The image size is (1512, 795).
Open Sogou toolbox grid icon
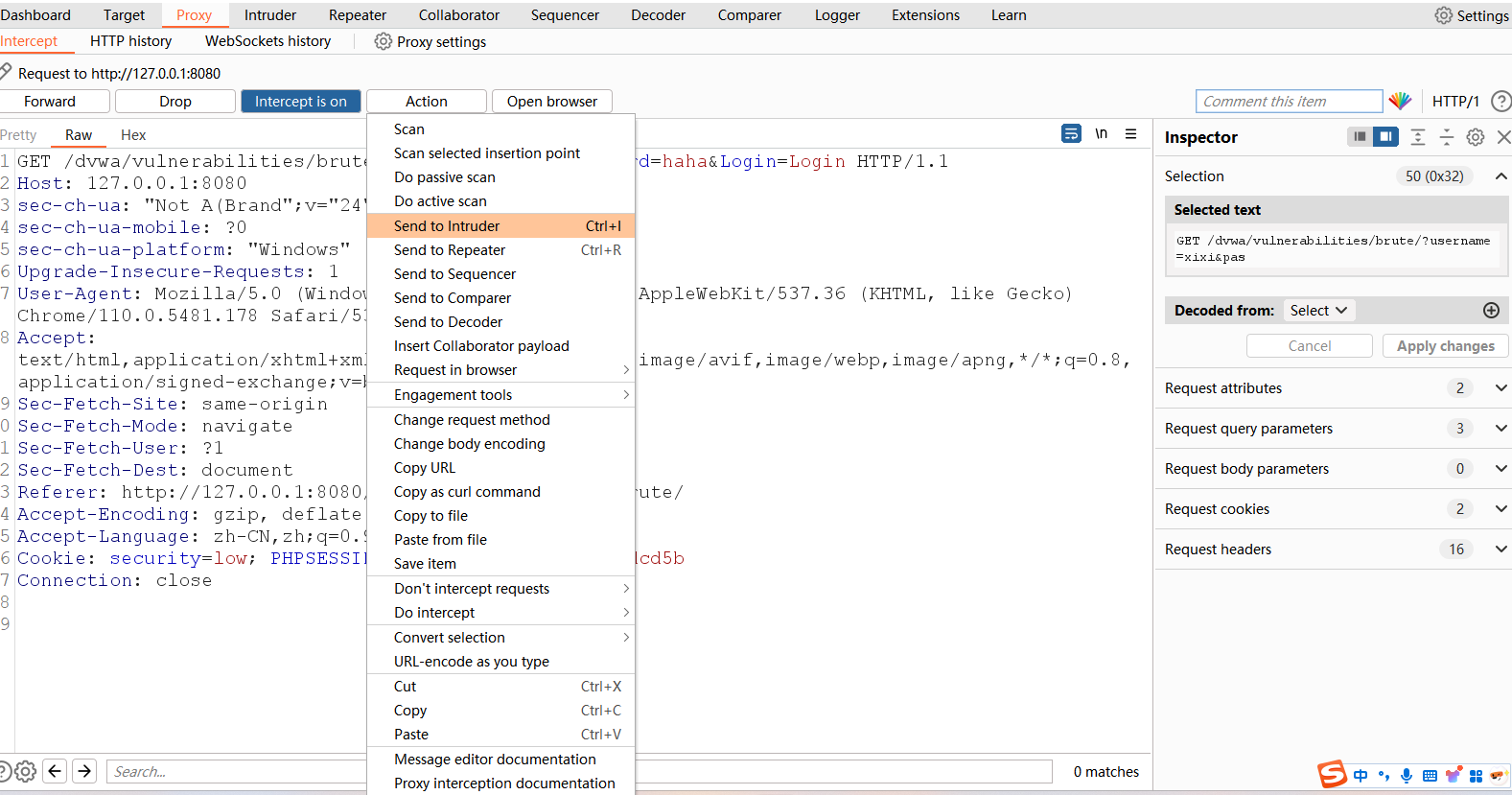tap(1477, 776)
